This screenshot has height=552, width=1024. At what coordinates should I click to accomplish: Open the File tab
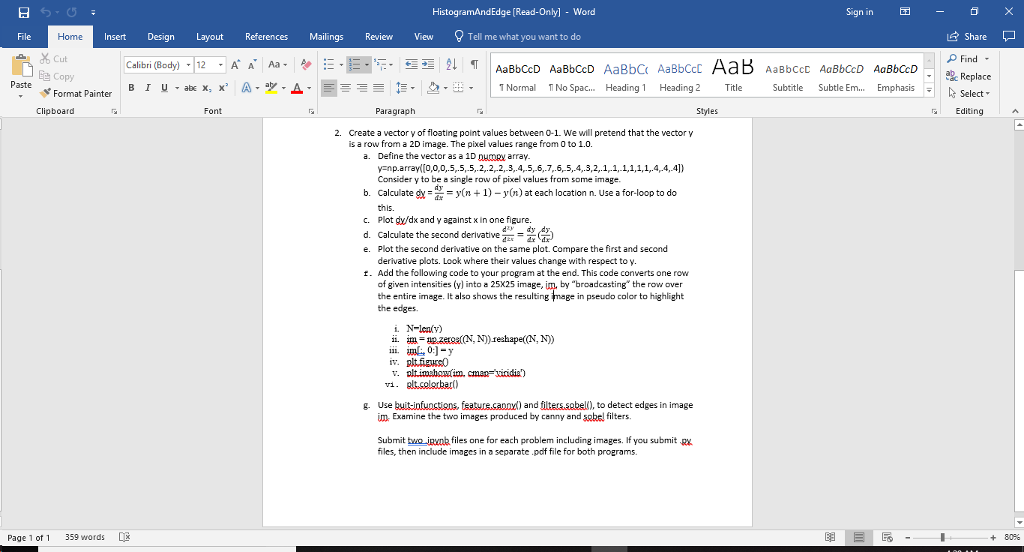click(24, 37)
